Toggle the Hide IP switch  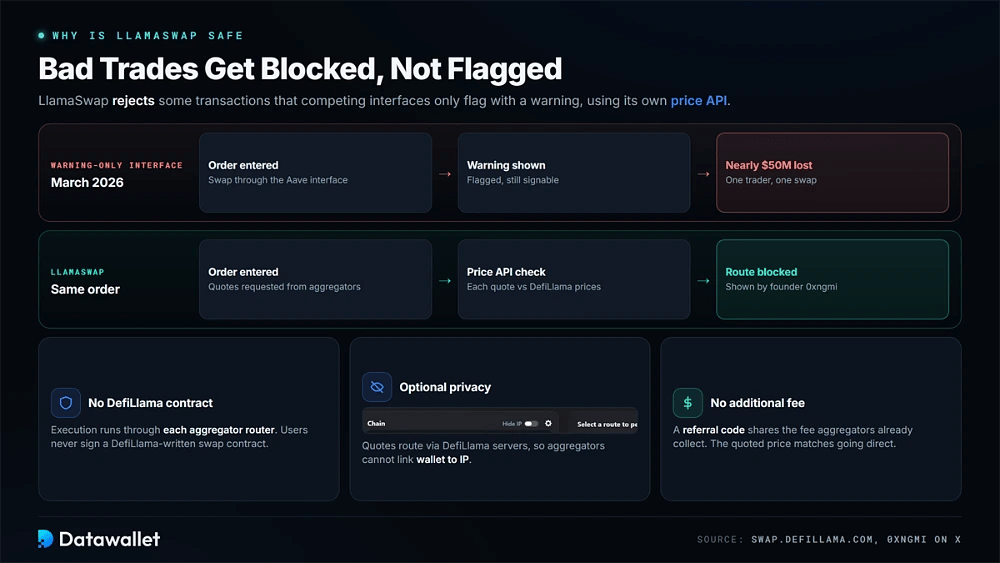pyautogui.click(x=531, y=423)
